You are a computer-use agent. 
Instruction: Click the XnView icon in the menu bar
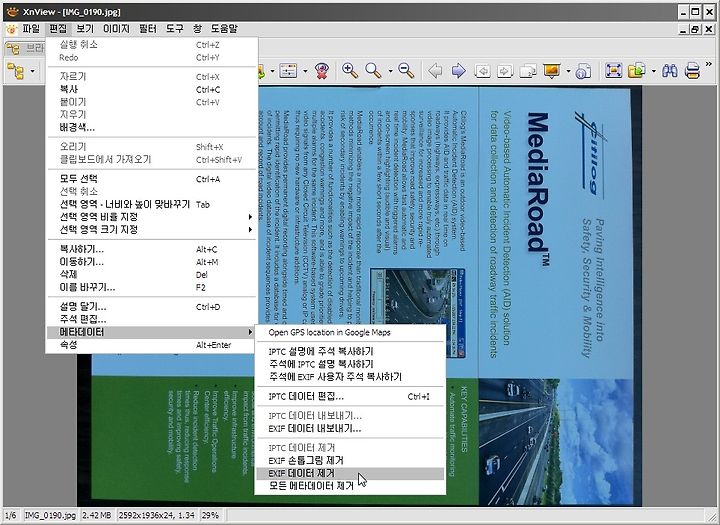tap(11, 29)
